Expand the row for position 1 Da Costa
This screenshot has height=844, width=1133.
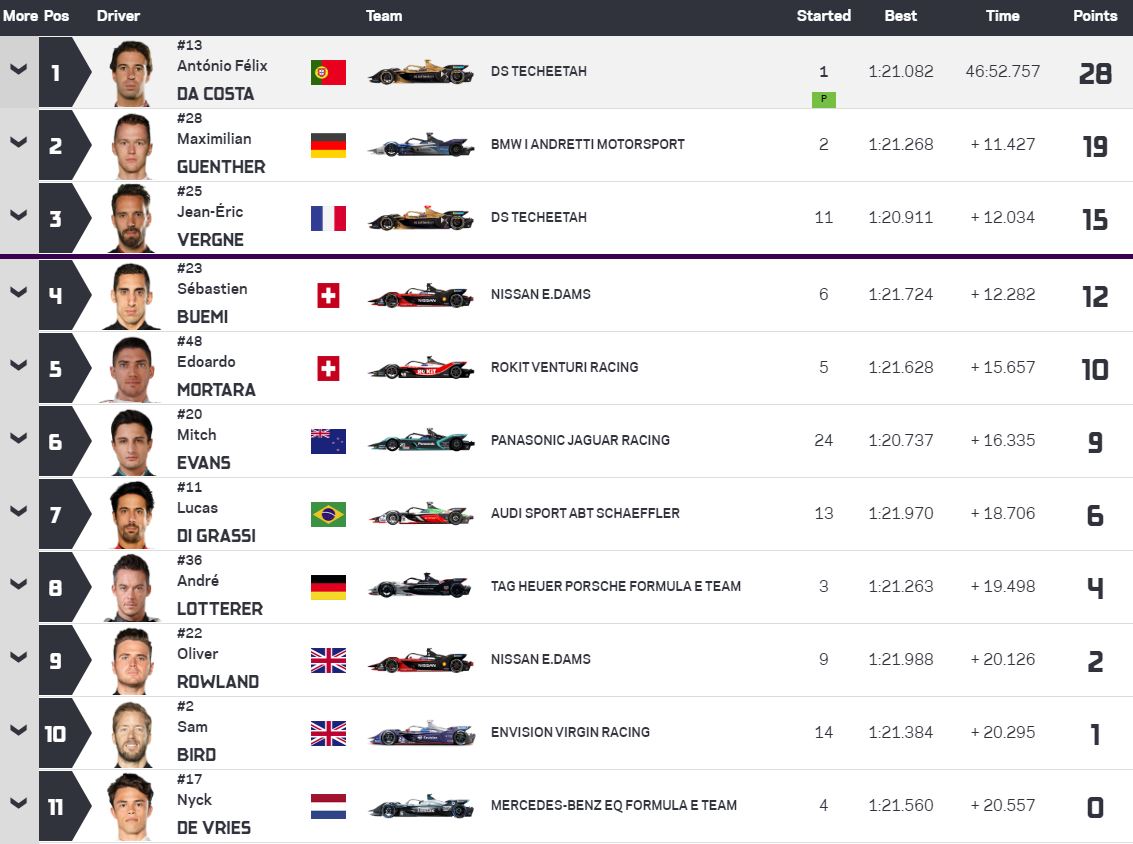click(18, 70)
